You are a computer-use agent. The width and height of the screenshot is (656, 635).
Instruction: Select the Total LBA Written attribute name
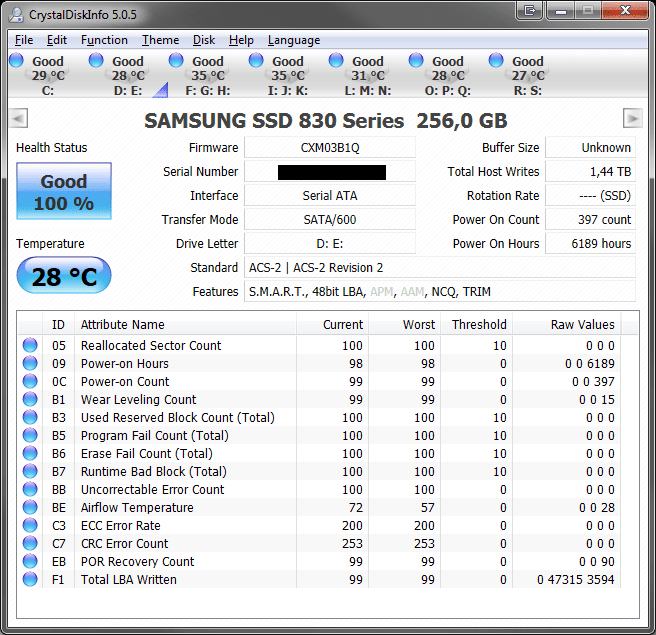[x=129, y=579]
